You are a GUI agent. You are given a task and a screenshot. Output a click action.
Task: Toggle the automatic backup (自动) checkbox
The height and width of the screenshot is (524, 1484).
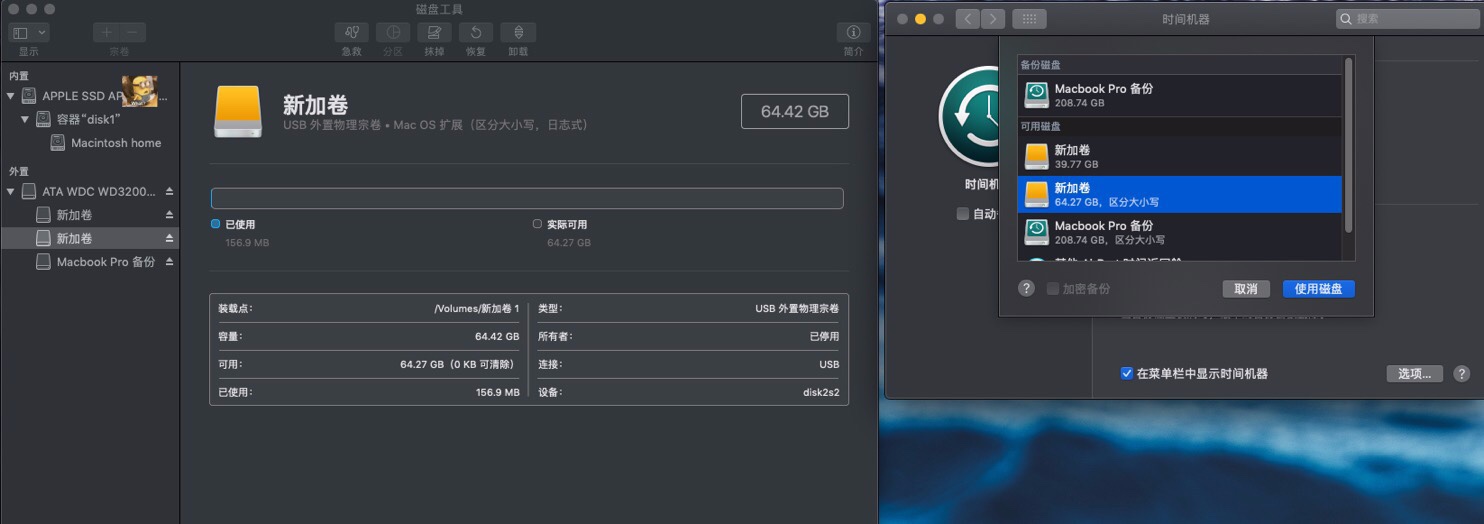click(963, 214)
